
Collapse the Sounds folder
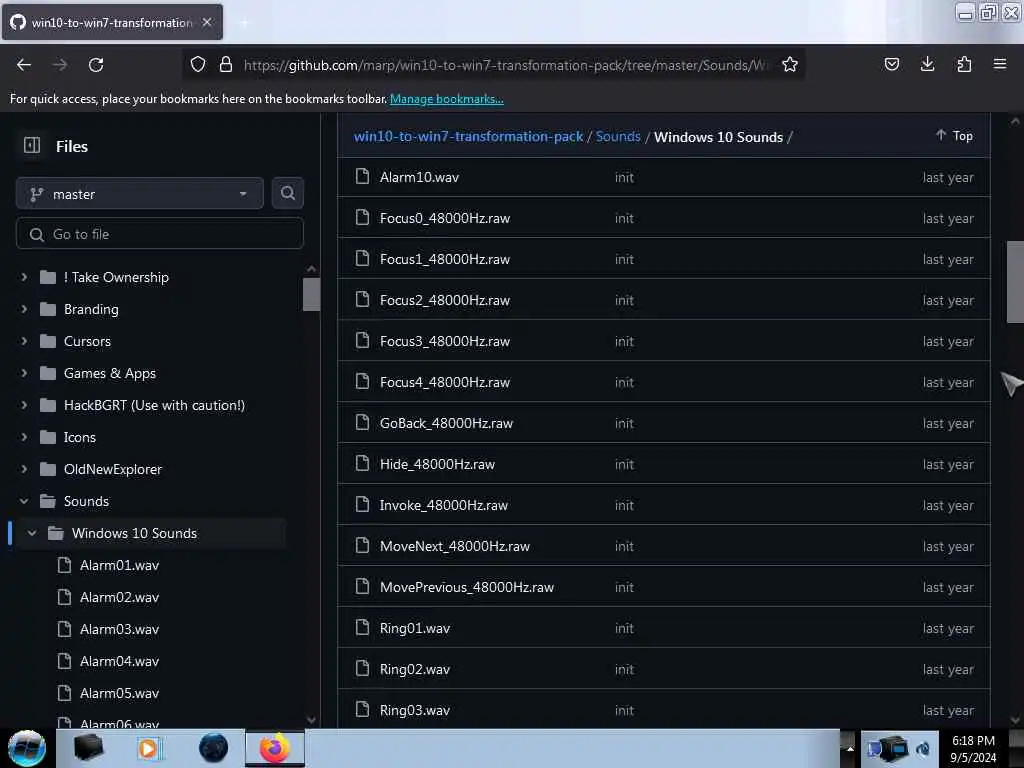[24, 501]
